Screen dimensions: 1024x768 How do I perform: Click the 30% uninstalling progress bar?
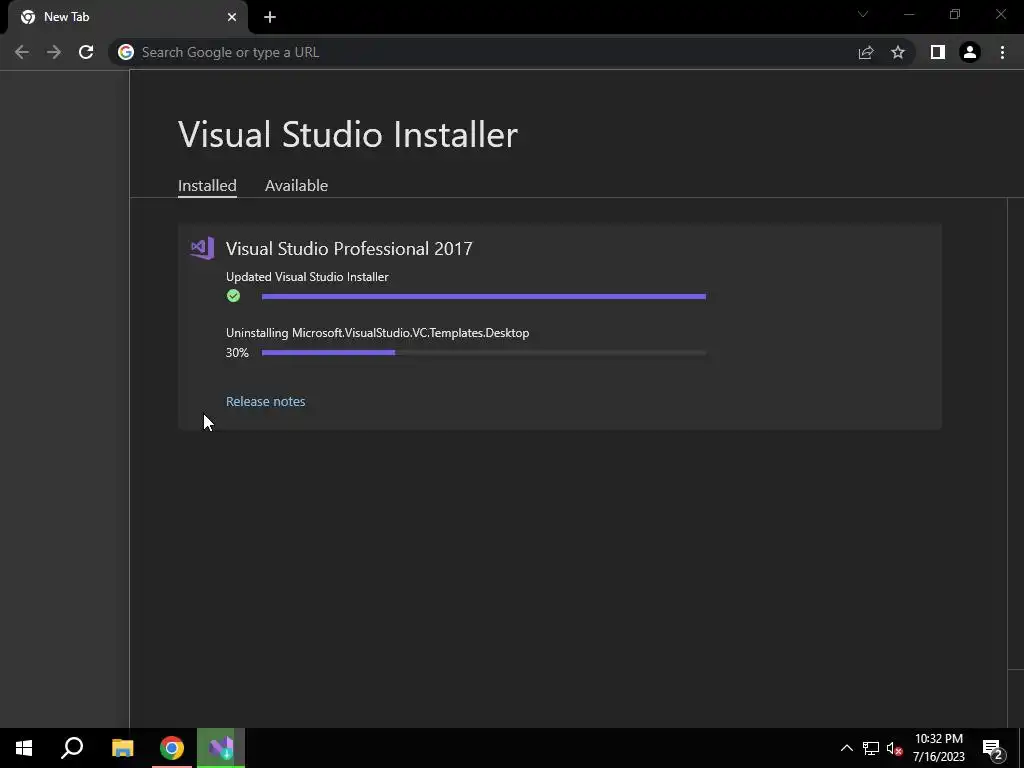[483, 353]
